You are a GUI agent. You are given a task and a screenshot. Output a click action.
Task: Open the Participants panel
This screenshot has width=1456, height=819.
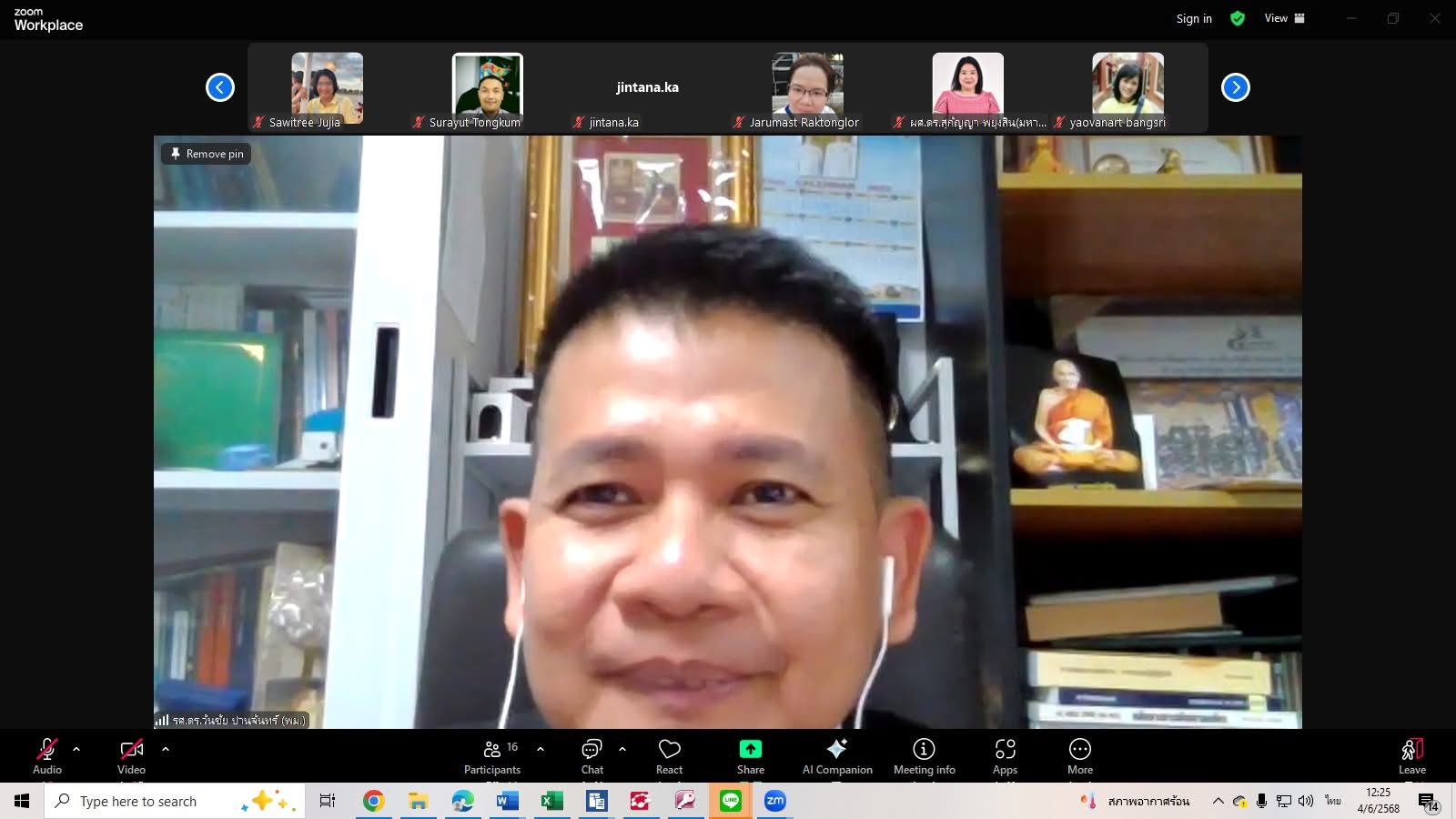point(492,755)
